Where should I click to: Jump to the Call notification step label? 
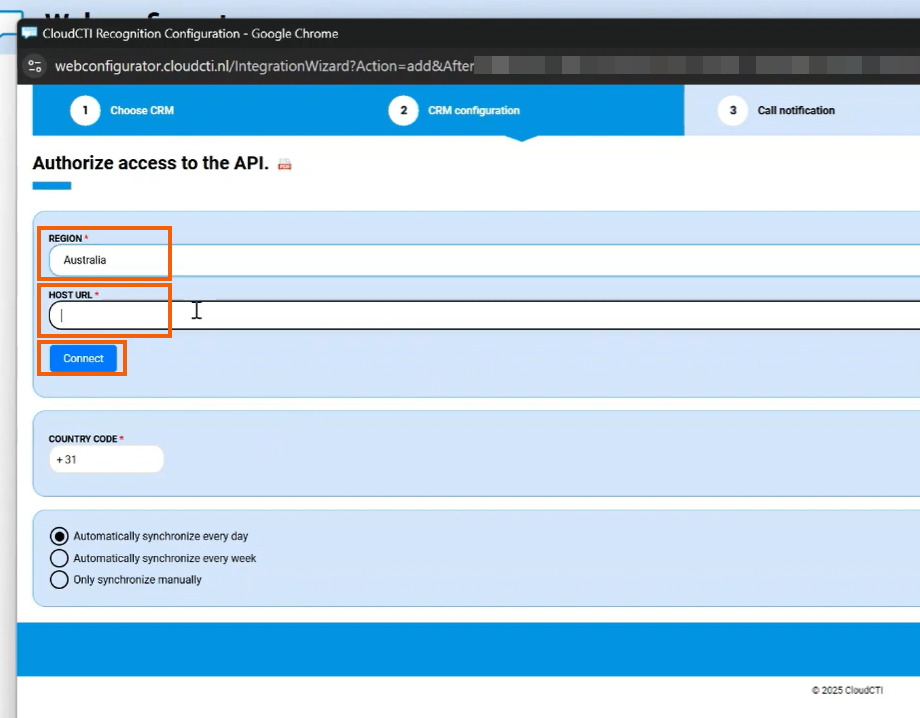click(x=796, y=110)
